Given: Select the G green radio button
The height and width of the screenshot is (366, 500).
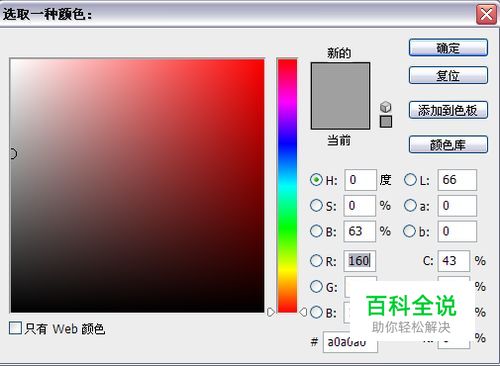Looking at the screenshot, I should pos(316,286).
